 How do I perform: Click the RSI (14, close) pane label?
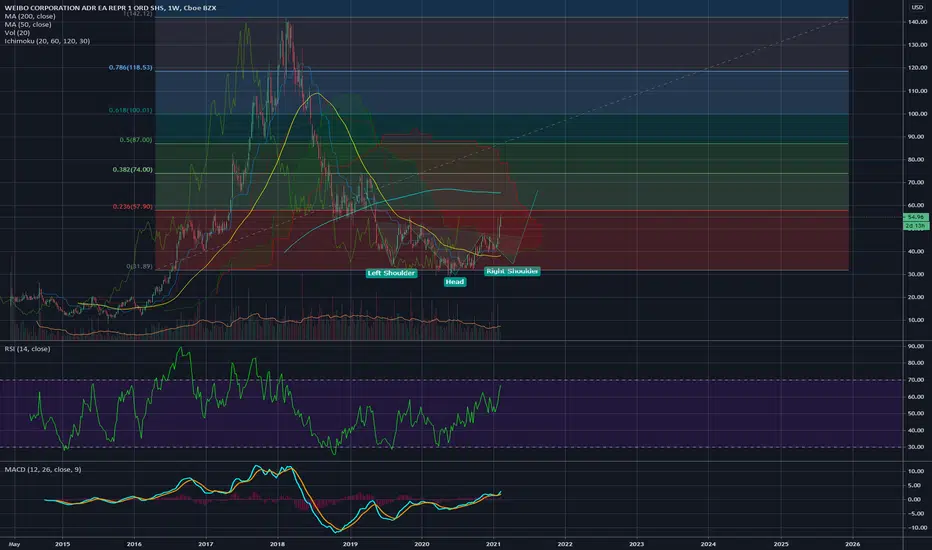pyautogui.click(x=27, y=349)
